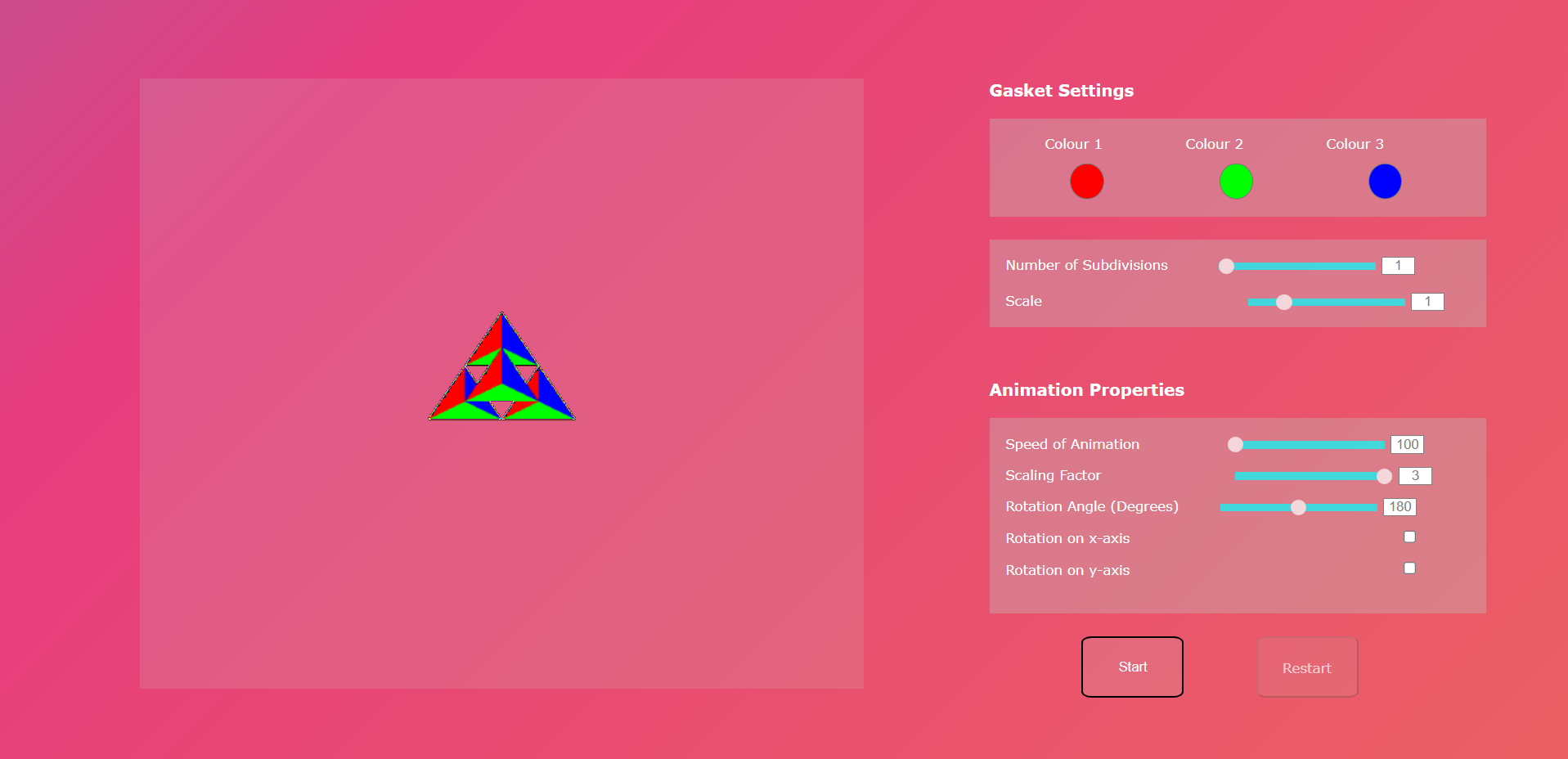The height and width of the screenshot is (759, 1568).
Task: Select the Number of Subdivisions value field
Action: [x=1397, y=265]
